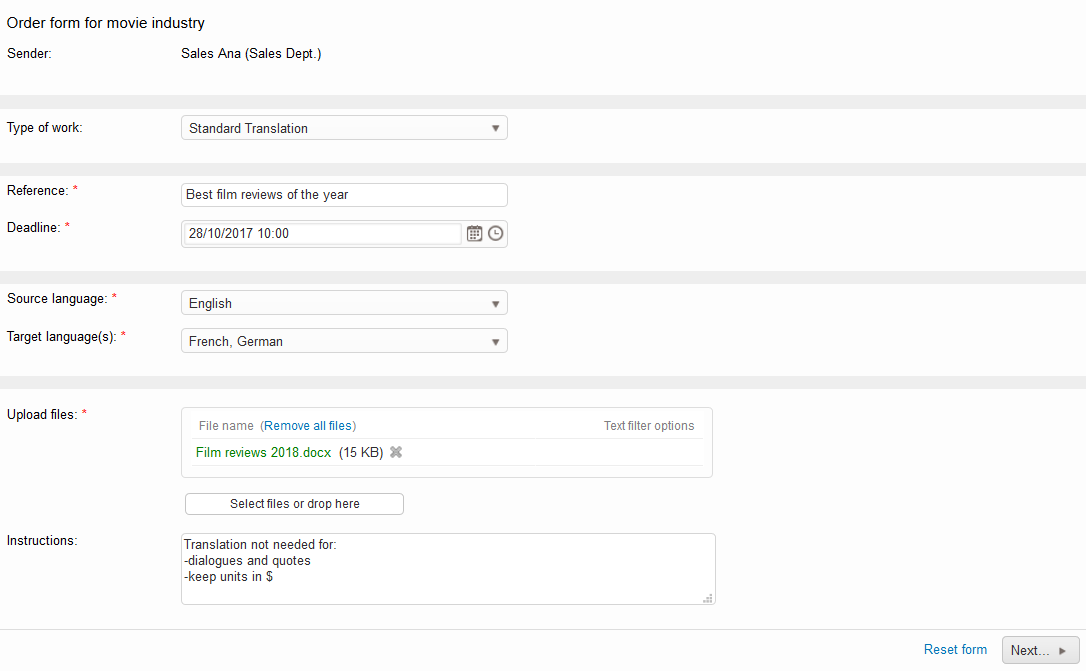Open the Source language dropdown
Screen dimensions: 1086x671
[344, 303]
